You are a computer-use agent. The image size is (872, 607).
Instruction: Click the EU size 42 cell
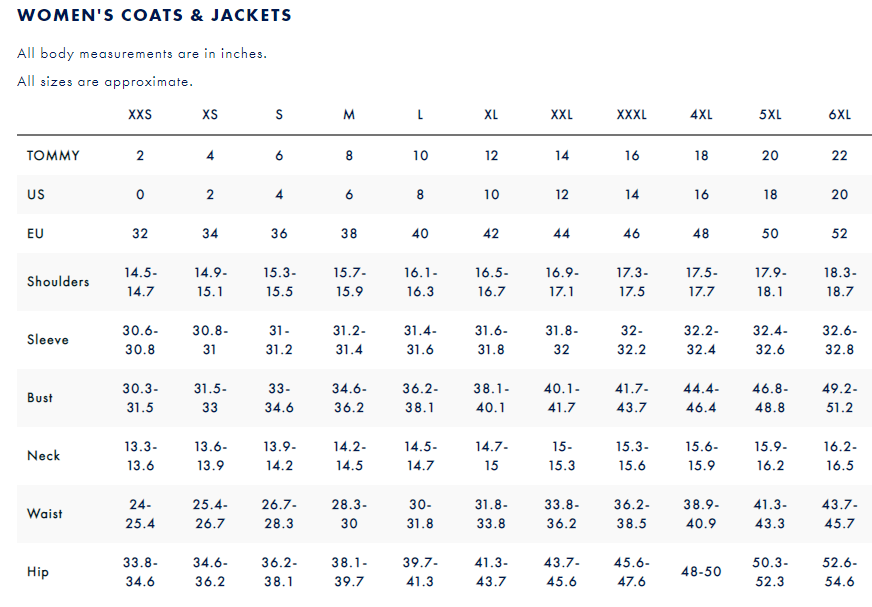tap(491, 234)
